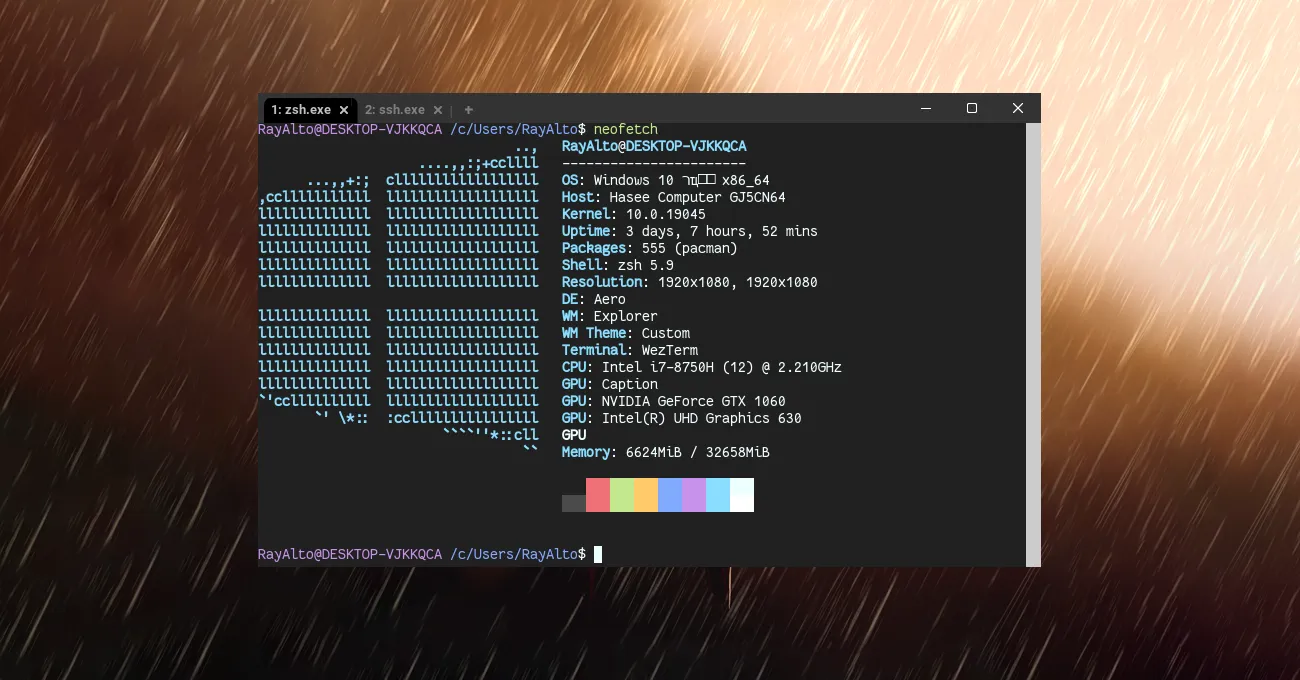Image resolution: width=1300 pixels, height=680 pixels.
Task: Minimize the WezTerm window
Action: click(x=925, y=108)
